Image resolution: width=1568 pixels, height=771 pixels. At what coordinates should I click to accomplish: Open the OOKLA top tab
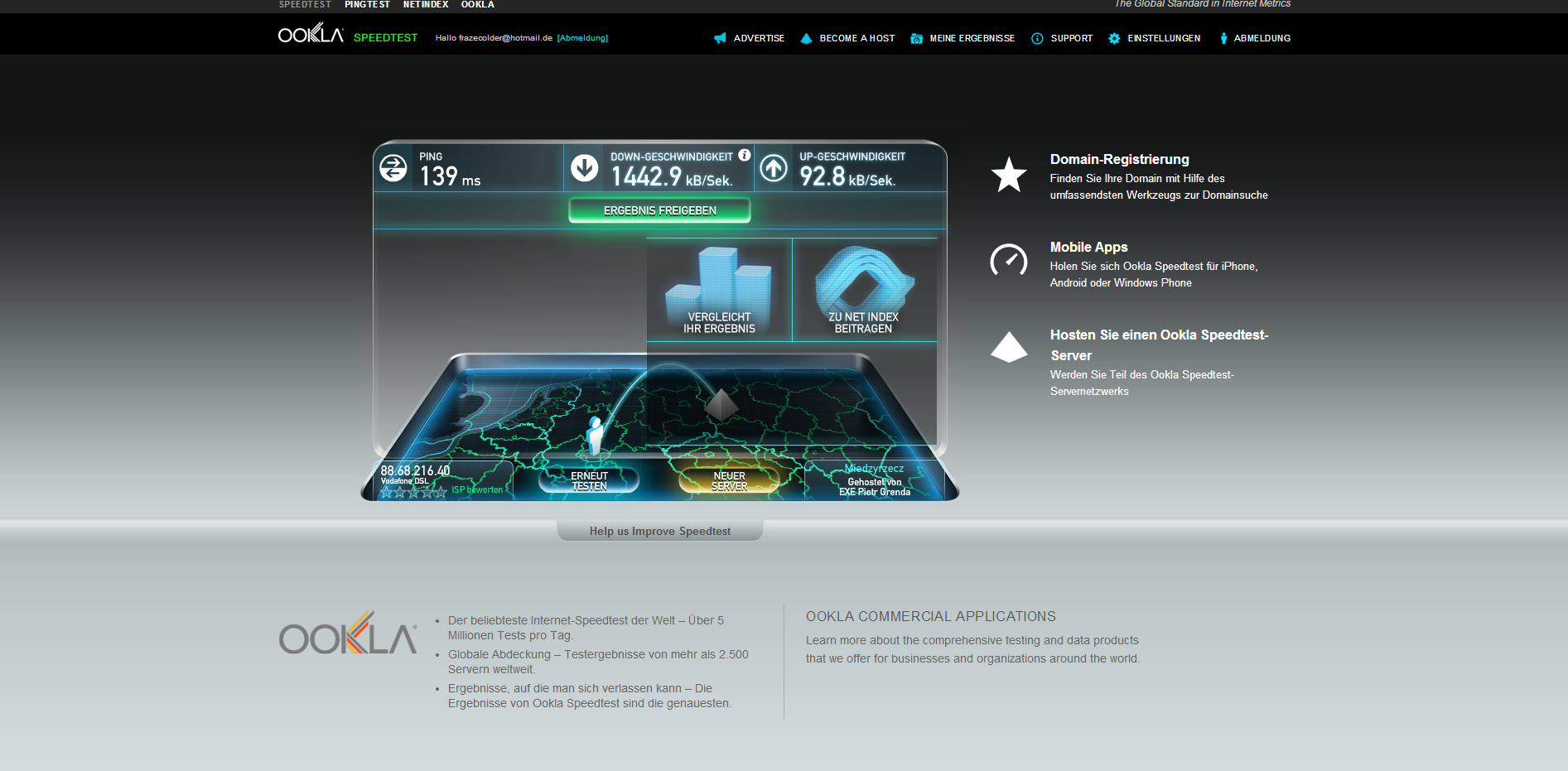tap(478, 5)
